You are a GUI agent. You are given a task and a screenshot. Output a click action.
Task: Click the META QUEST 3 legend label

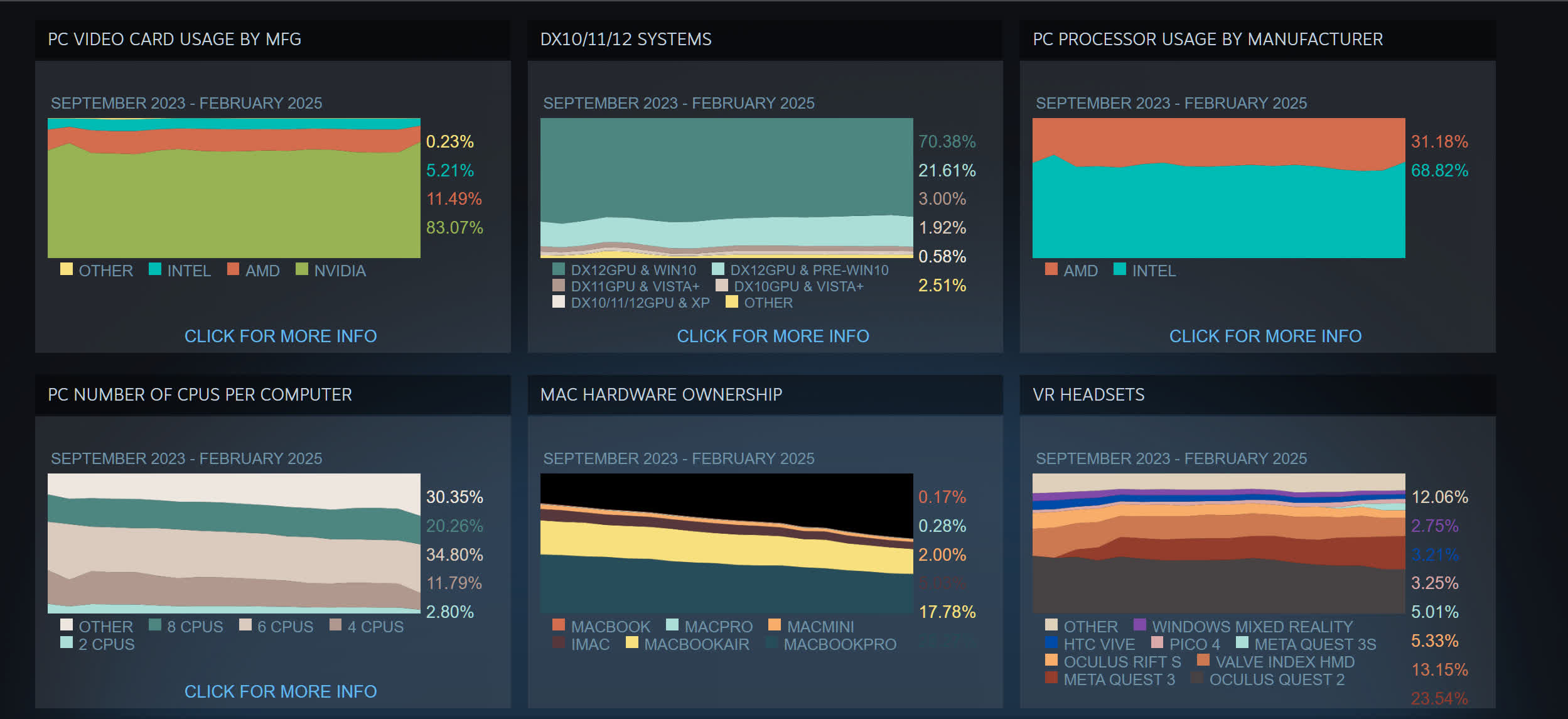coord(1119,679)
